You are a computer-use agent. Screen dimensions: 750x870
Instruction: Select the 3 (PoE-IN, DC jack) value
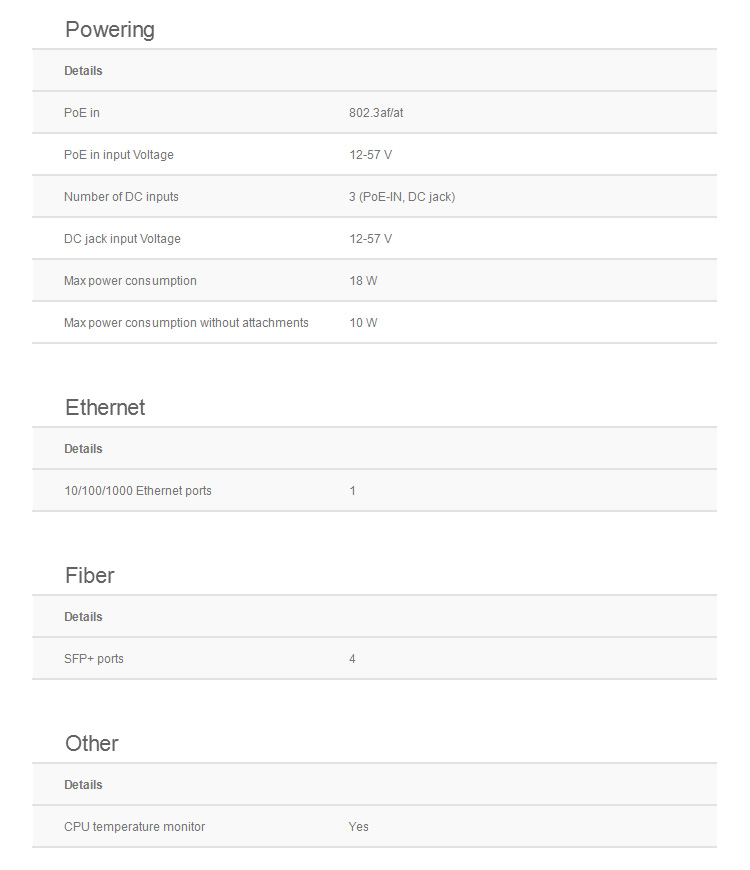click(402, 197)
